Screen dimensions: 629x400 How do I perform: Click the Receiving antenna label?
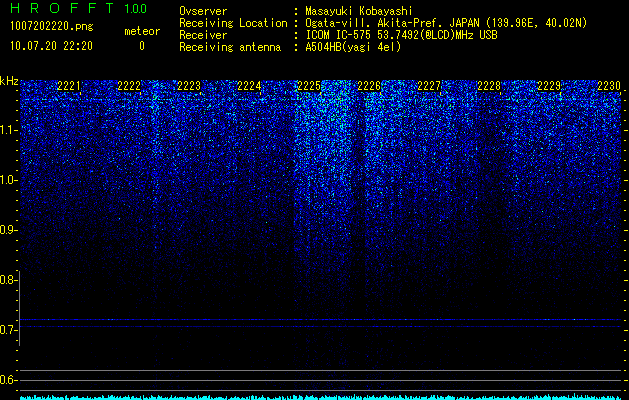230,47
